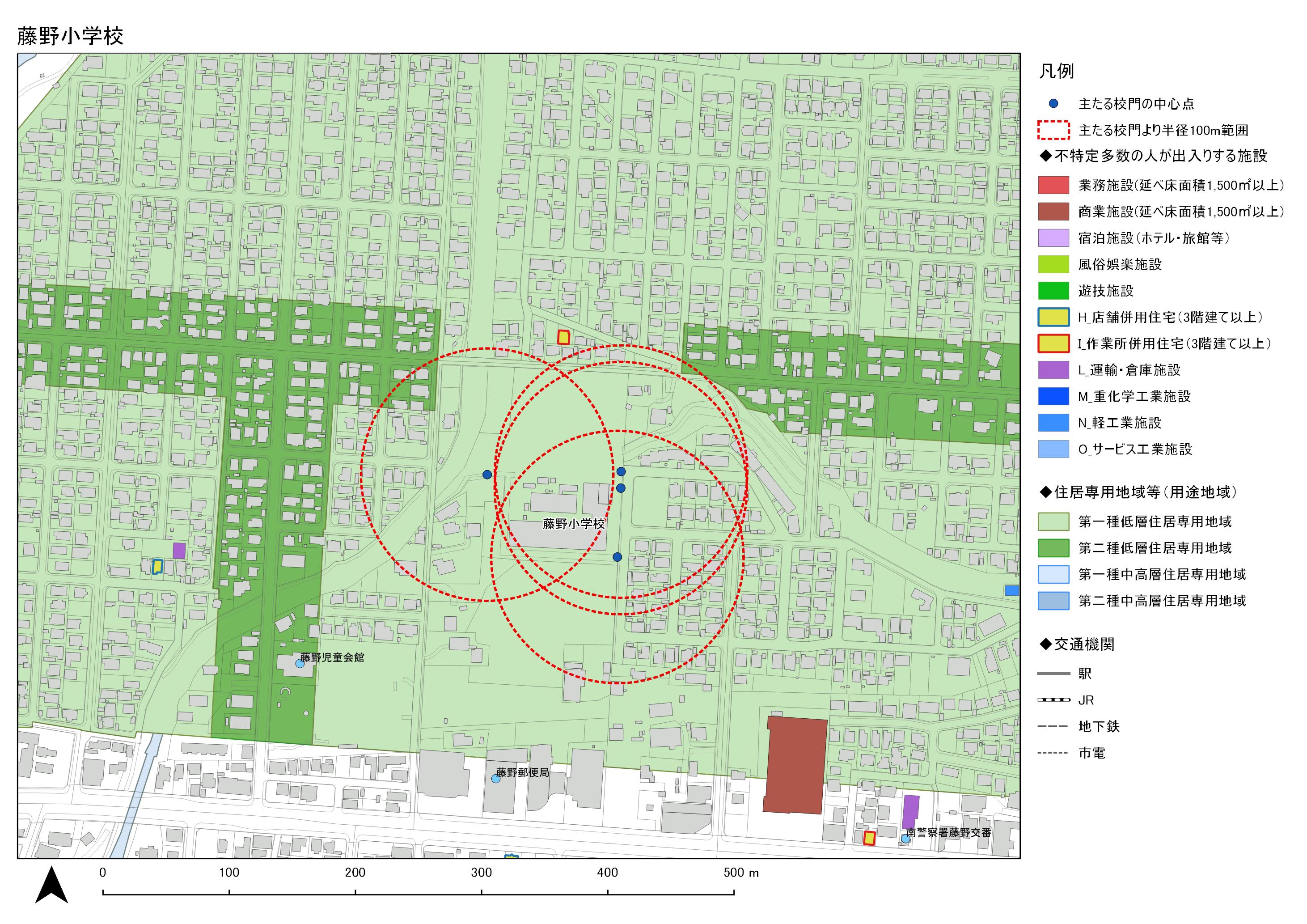Click the purple warehouse building in west area
Screen dimensions: 1307x924
pyautogui.click(x=179, y=551)
